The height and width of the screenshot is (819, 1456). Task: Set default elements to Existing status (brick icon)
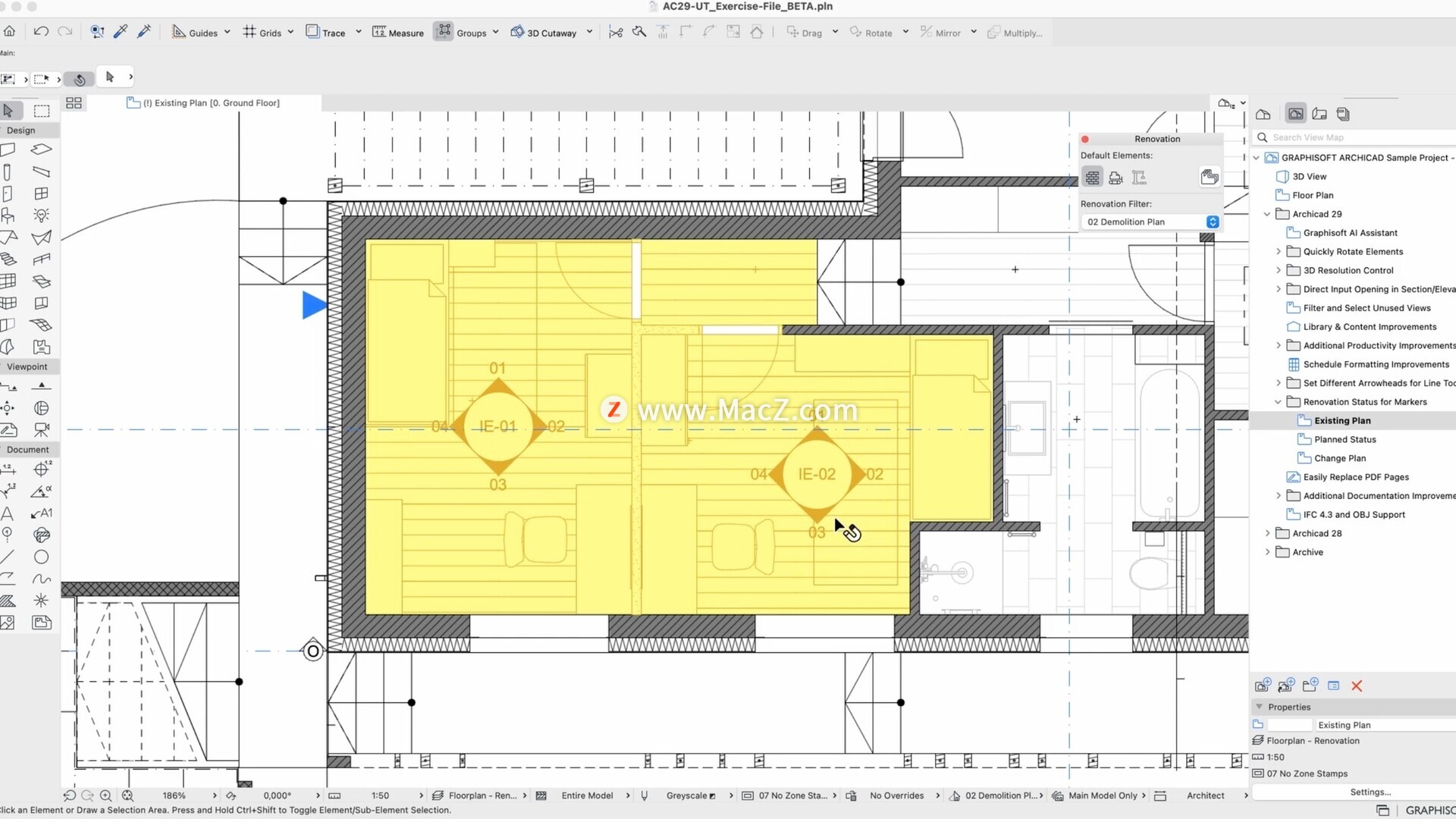(1092, 177)
